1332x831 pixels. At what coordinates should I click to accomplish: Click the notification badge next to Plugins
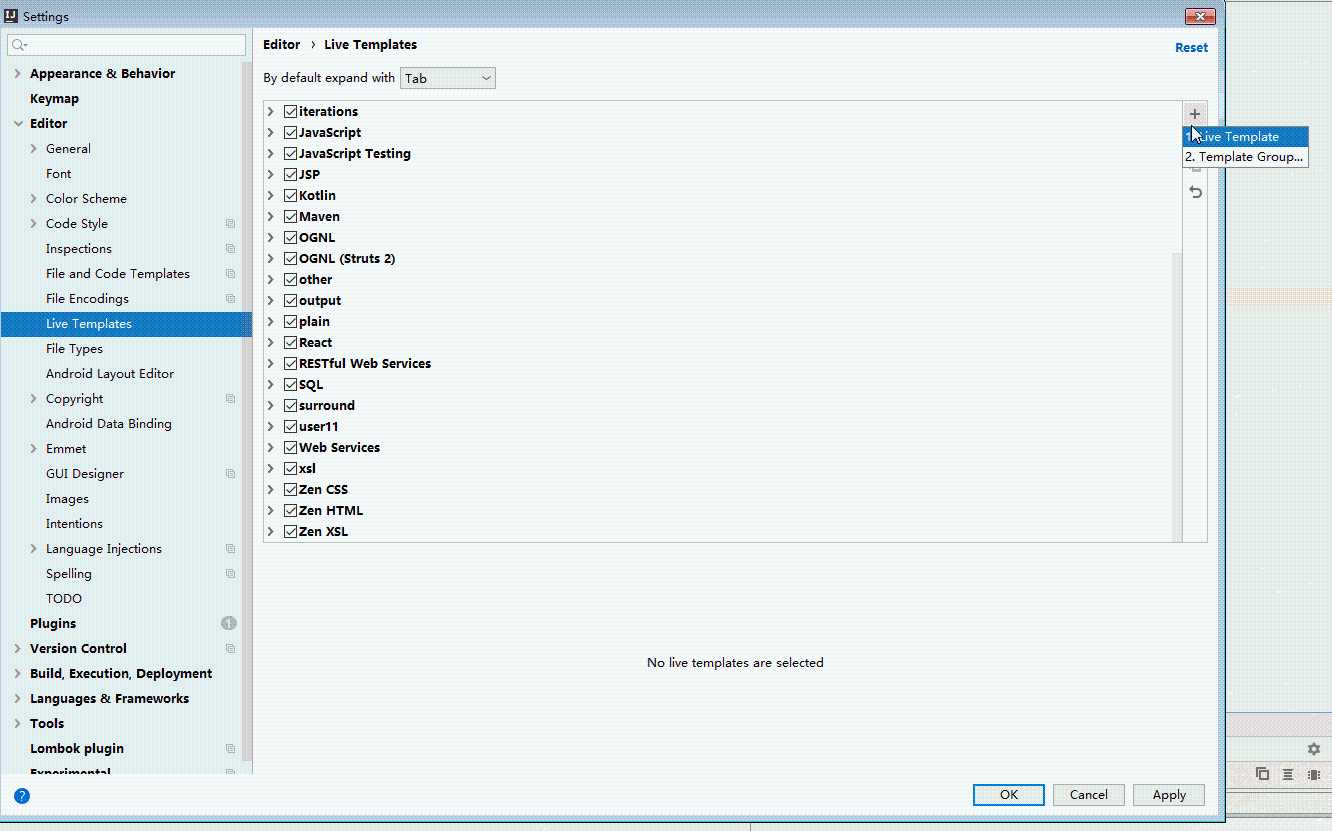point(229,623)
